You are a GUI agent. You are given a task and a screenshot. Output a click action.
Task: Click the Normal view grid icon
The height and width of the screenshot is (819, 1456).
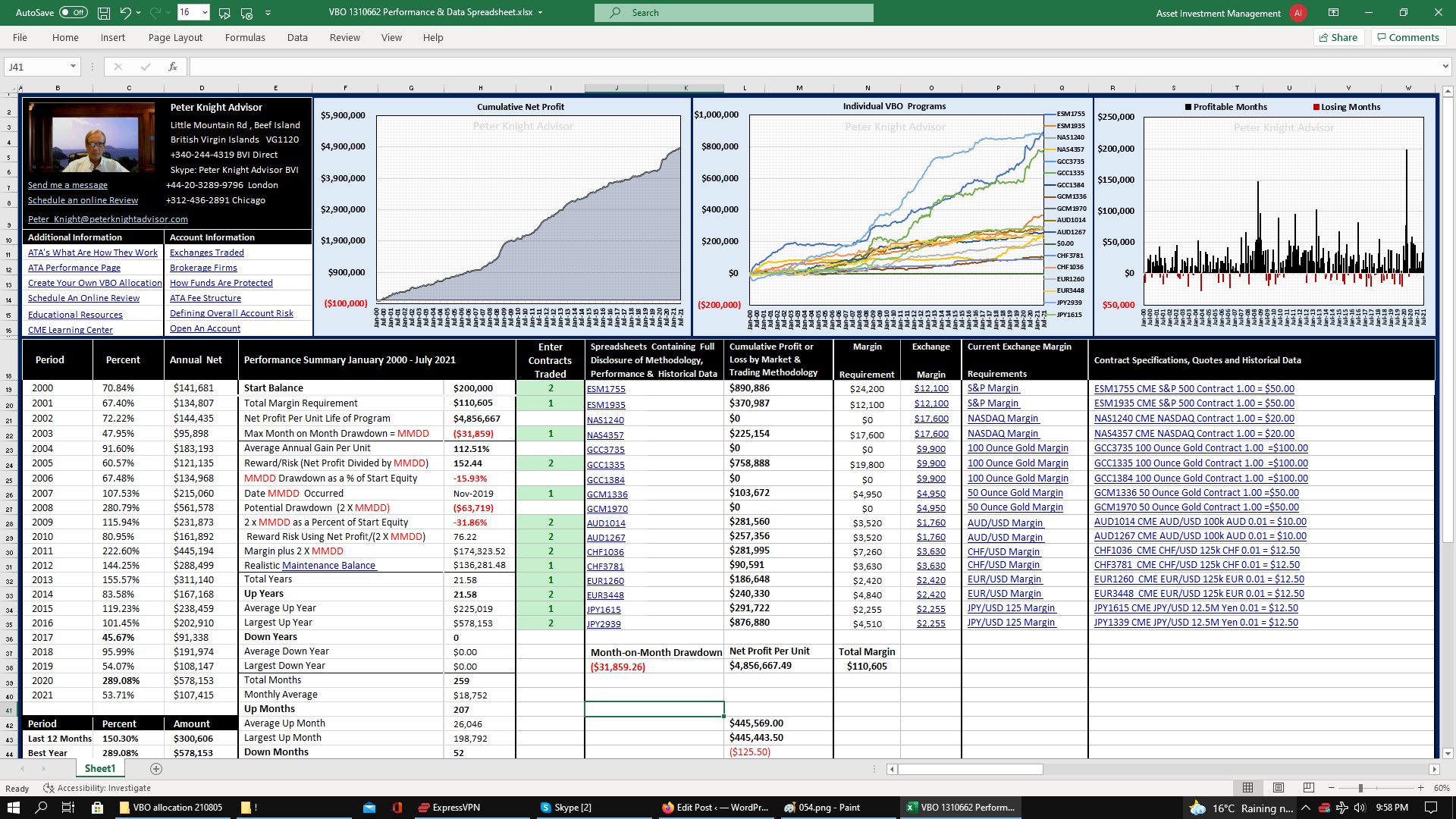pyautogui.click(x=1248, y=788)
